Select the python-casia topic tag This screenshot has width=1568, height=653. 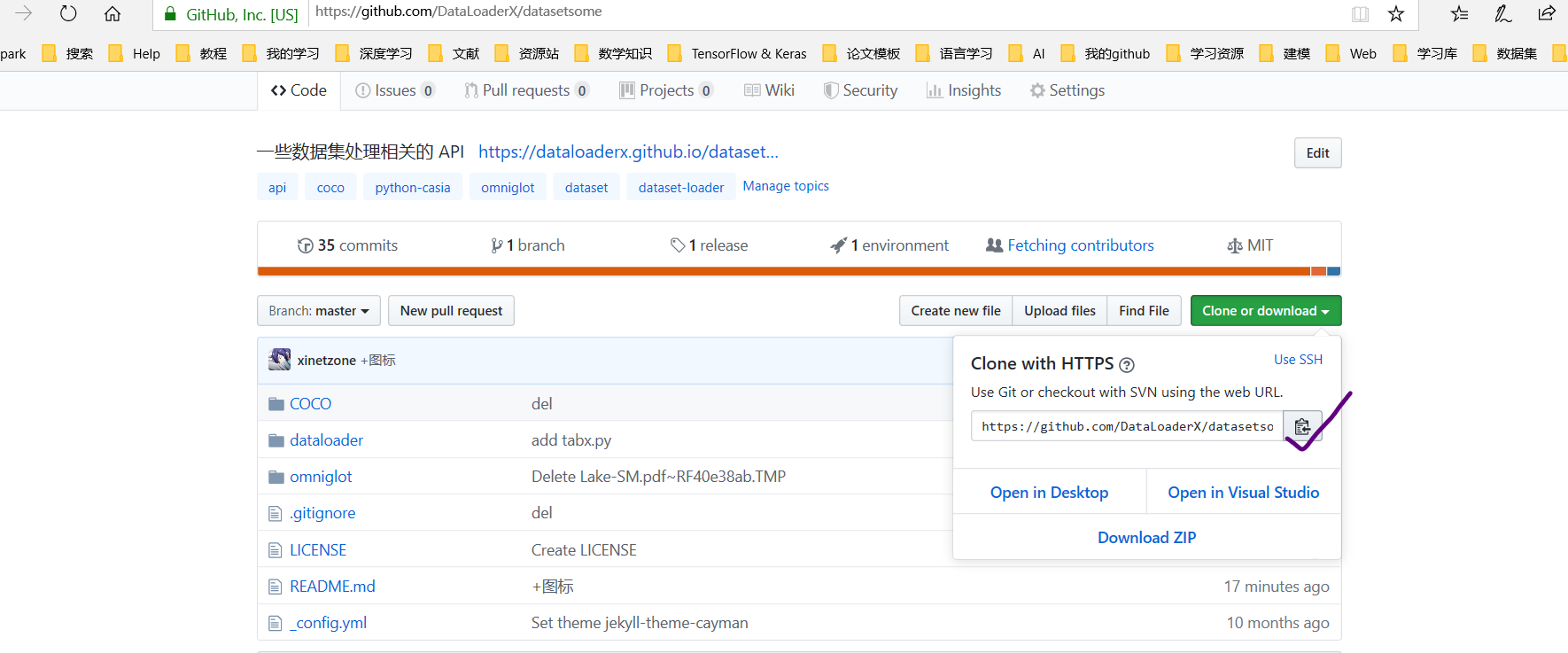(x=413, y=188)
